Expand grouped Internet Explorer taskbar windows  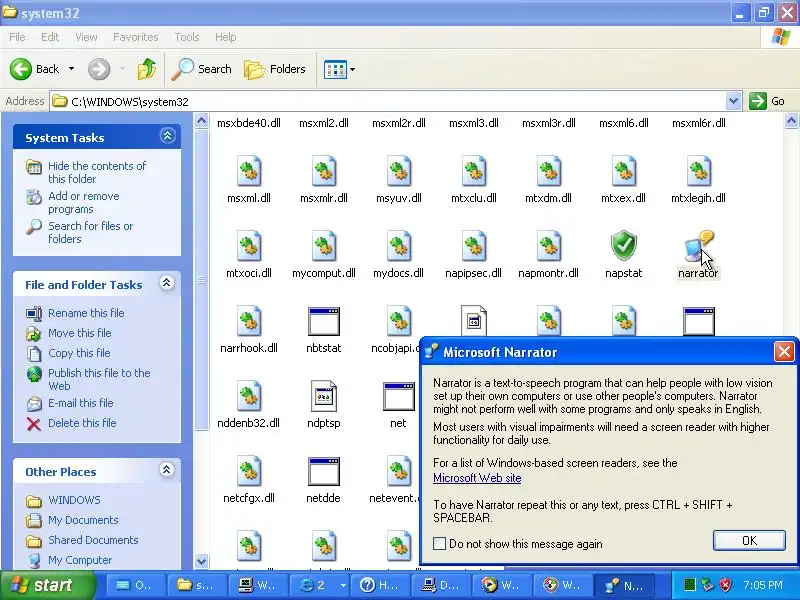tap(343, 585)
